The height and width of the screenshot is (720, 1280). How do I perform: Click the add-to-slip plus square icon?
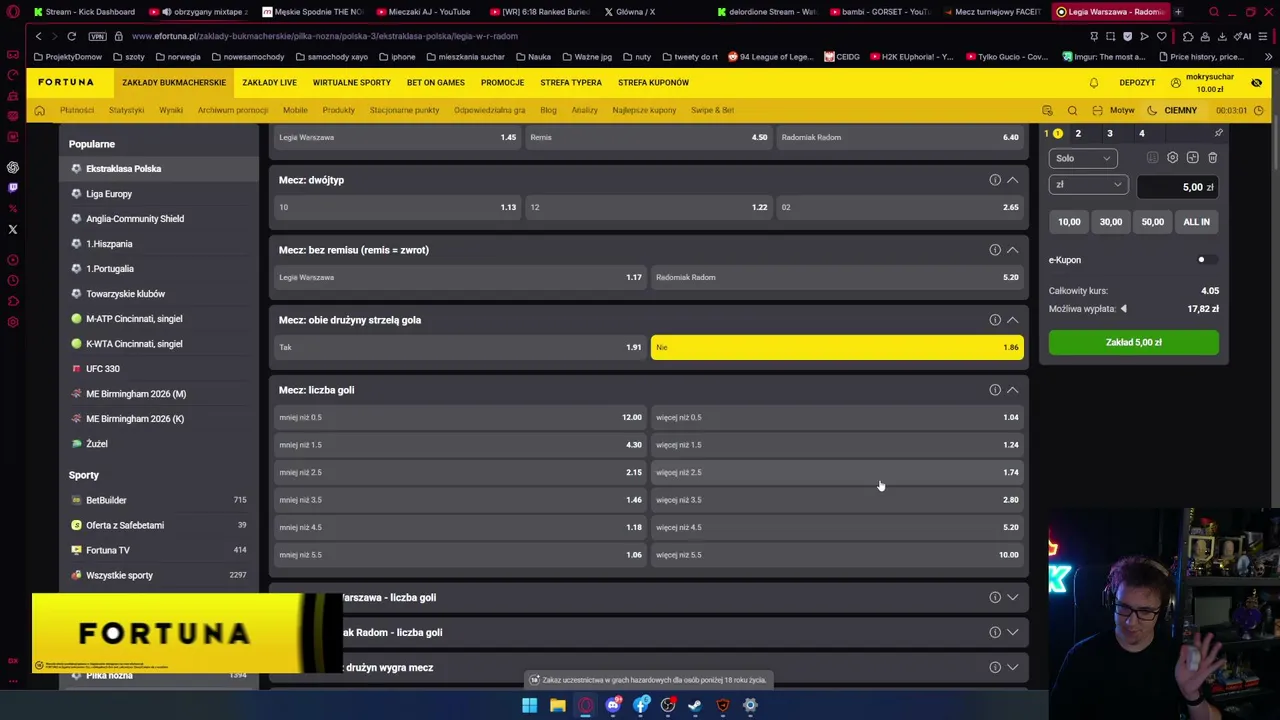[1192, 158]
